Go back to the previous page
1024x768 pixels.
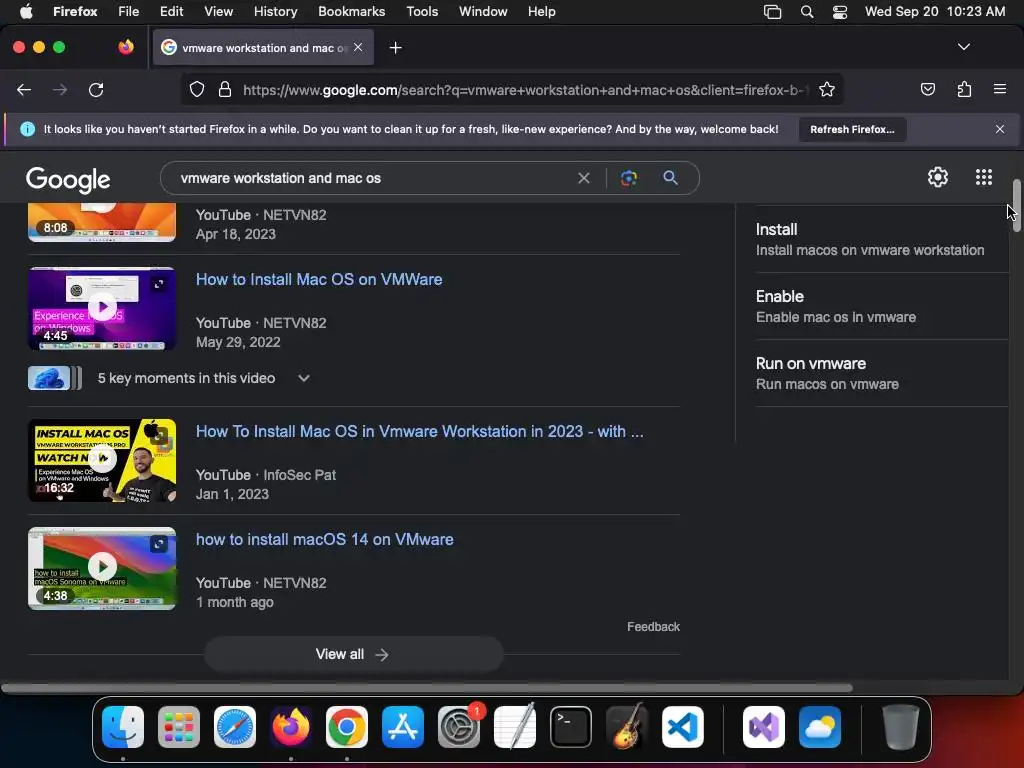pos(24,89)
